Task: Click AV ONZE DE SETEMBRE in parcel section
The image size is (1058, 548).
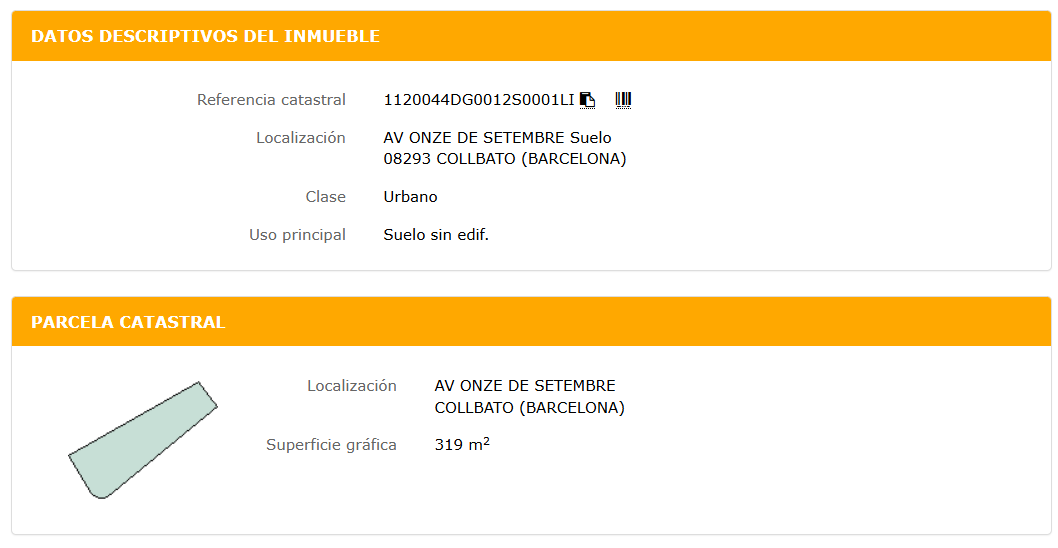Action: (x=525, y=385)
